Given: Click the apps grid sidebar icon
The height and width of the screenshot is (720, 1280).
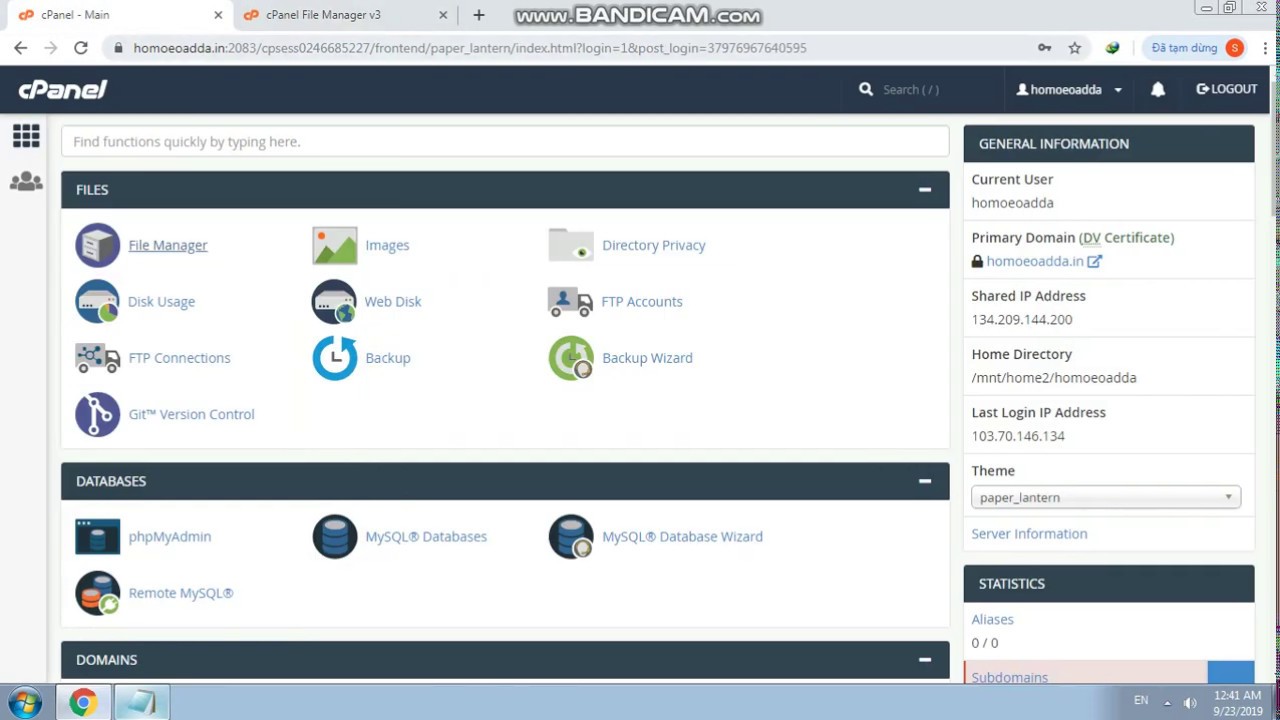Looking at the screenshot, I should tap(26, 136).
